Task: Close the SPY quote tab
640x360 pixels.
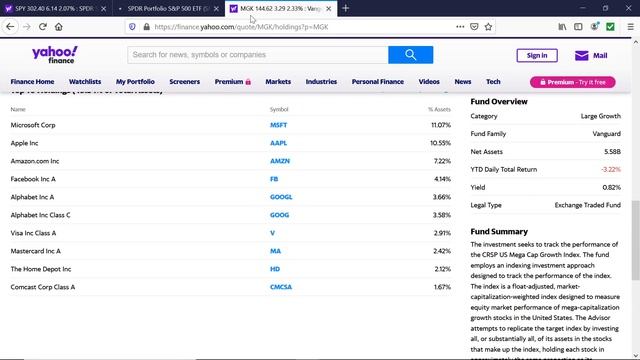Action: [103, 9]
